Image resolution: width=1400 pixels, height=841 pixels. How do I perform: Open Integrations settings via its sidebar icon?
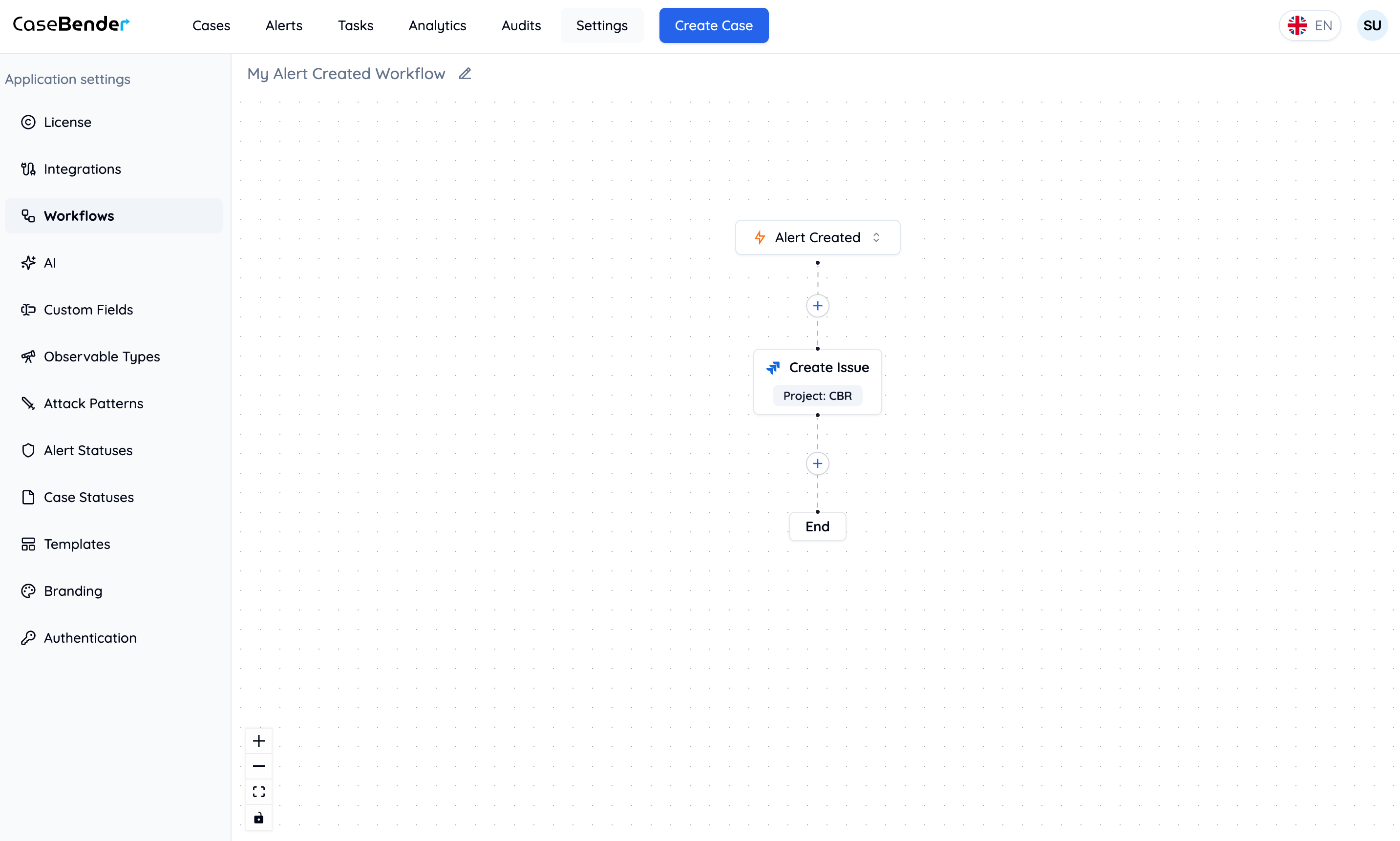click(28, 168)
